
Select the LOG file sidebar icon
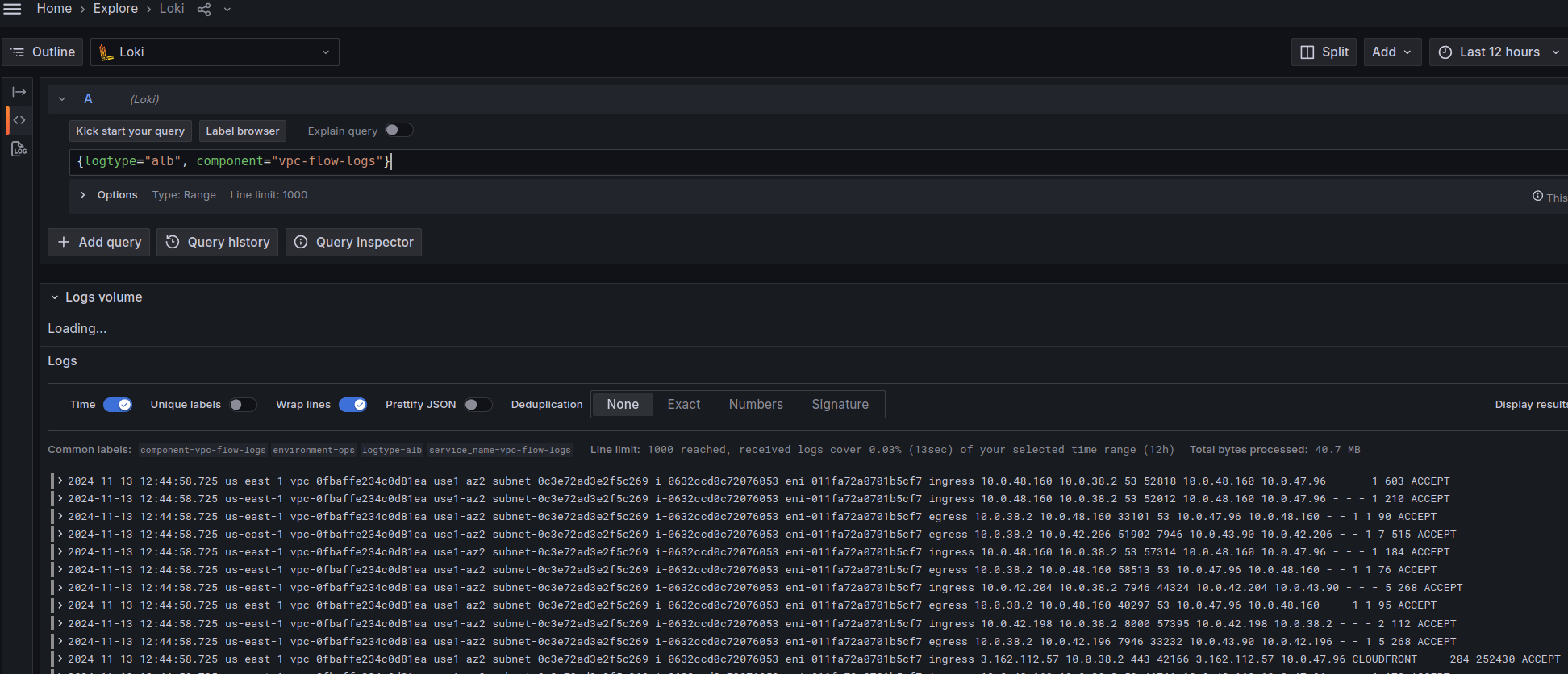point(19,149)
